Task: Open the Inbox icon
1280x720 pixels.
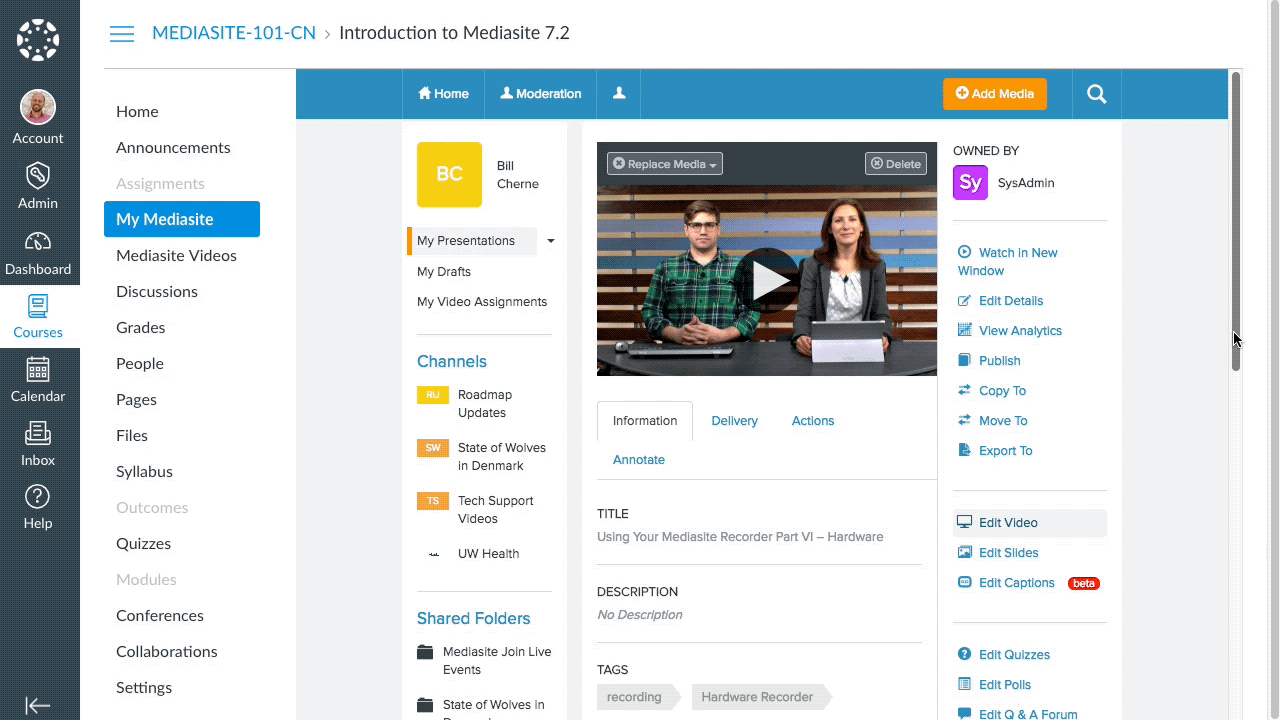Action: (x=38, y=433)
